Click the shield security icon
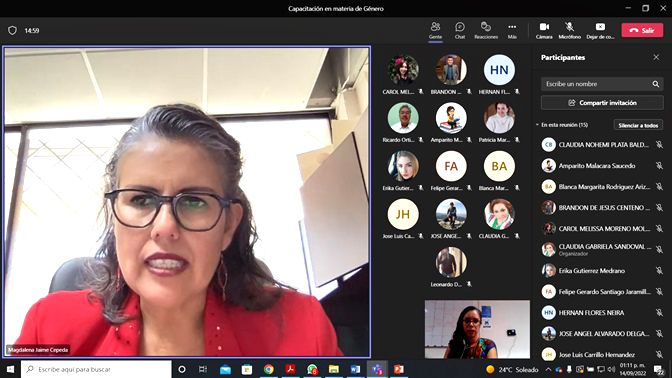The height and width of the screenshot is (378, 672). (x=12, y=30)
